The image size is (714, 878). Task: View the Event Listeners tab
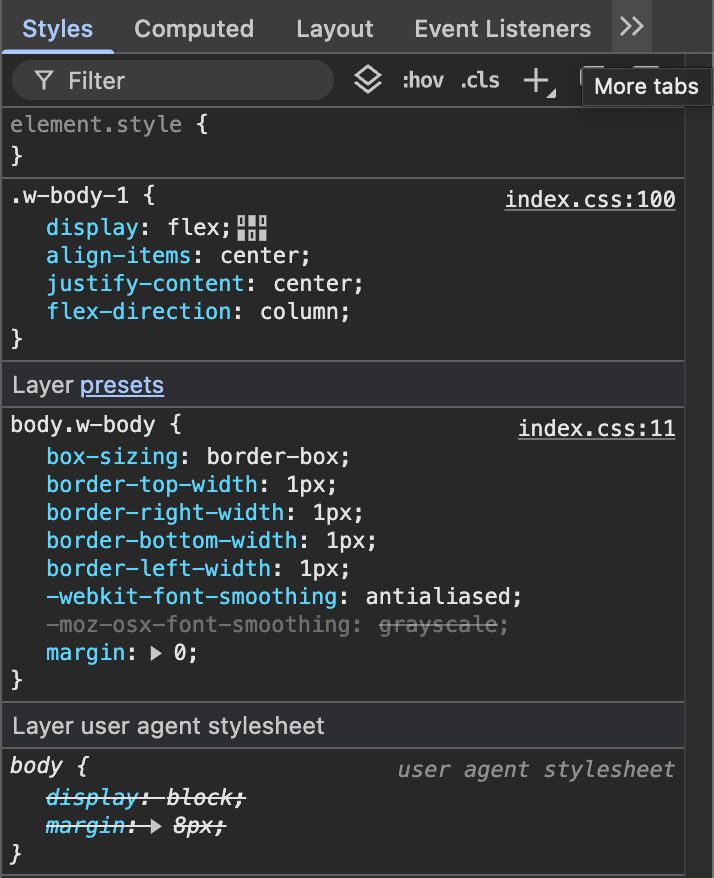point(502,29)
